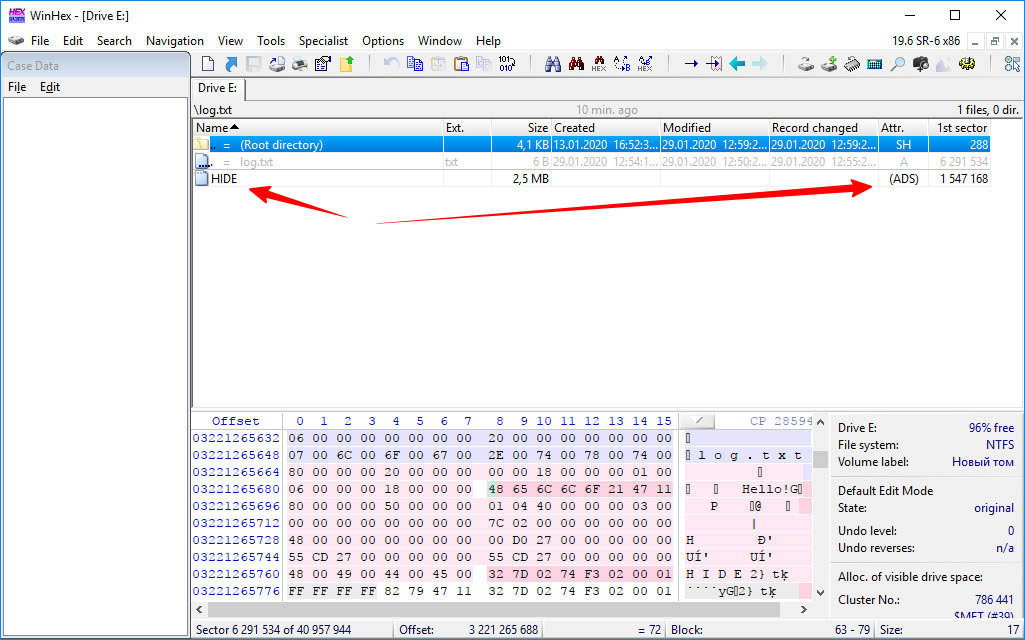1025x640 pixels.
Task: Click the Open Disk drive icon
Action: tap(806, 63)
